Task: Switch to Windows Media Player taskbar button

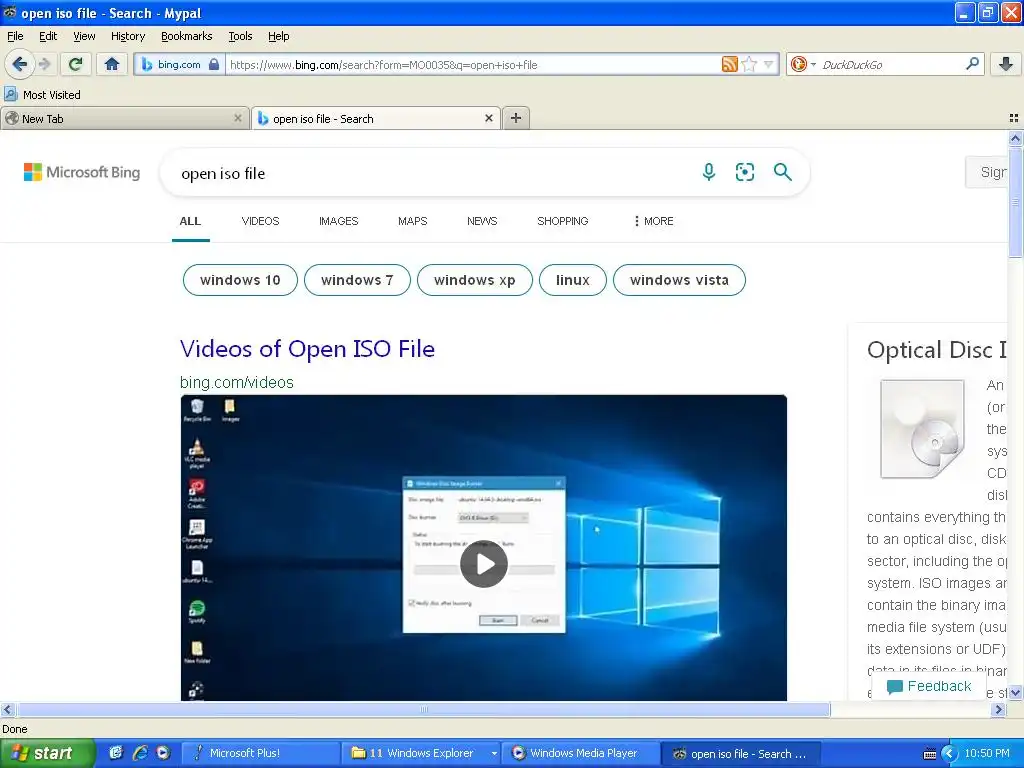Action: pos(581,753)
